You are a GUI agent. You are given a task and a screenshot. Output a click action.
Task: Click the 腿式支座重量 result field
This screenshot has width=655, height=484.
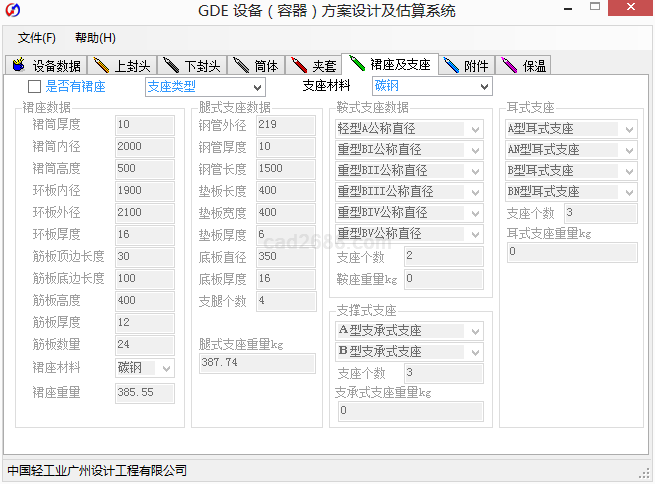257,363
